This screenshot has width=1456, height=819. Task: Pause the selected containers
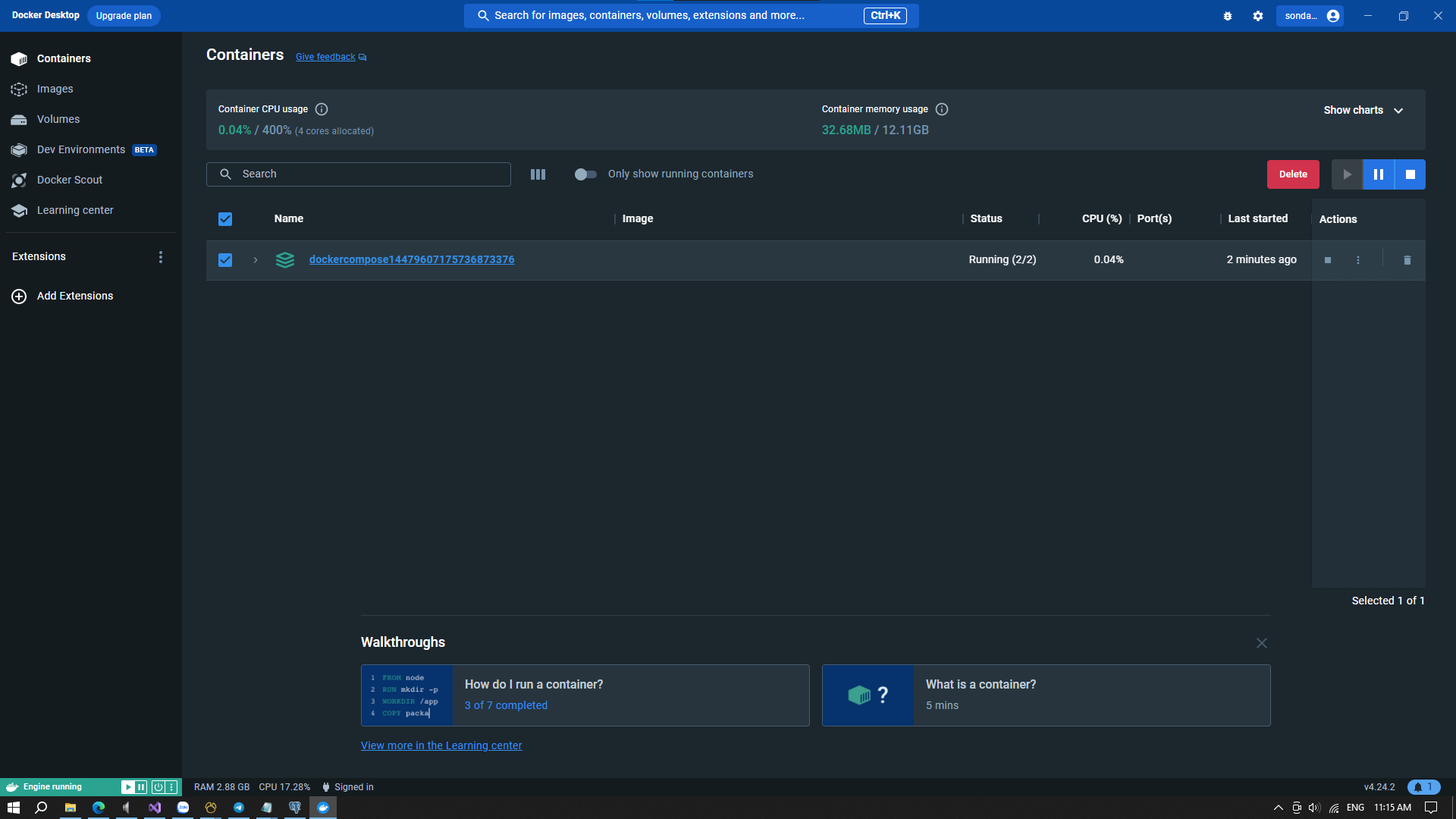pos(1379,174)
